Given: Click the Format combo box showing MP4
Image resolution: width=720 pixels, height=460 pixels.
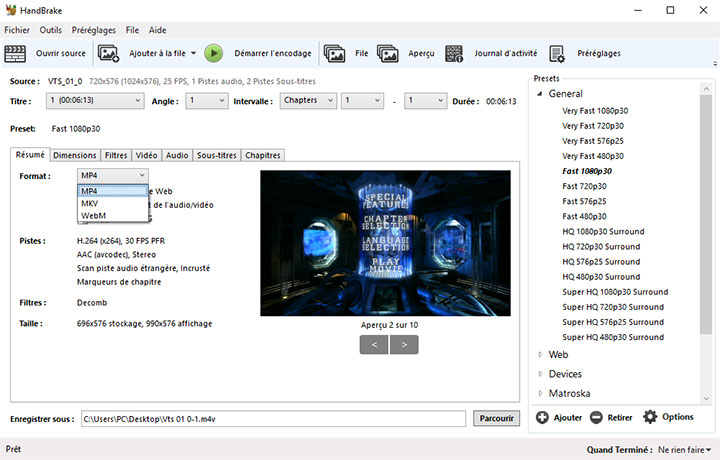Looking at the screenshot, I should 112,175.
